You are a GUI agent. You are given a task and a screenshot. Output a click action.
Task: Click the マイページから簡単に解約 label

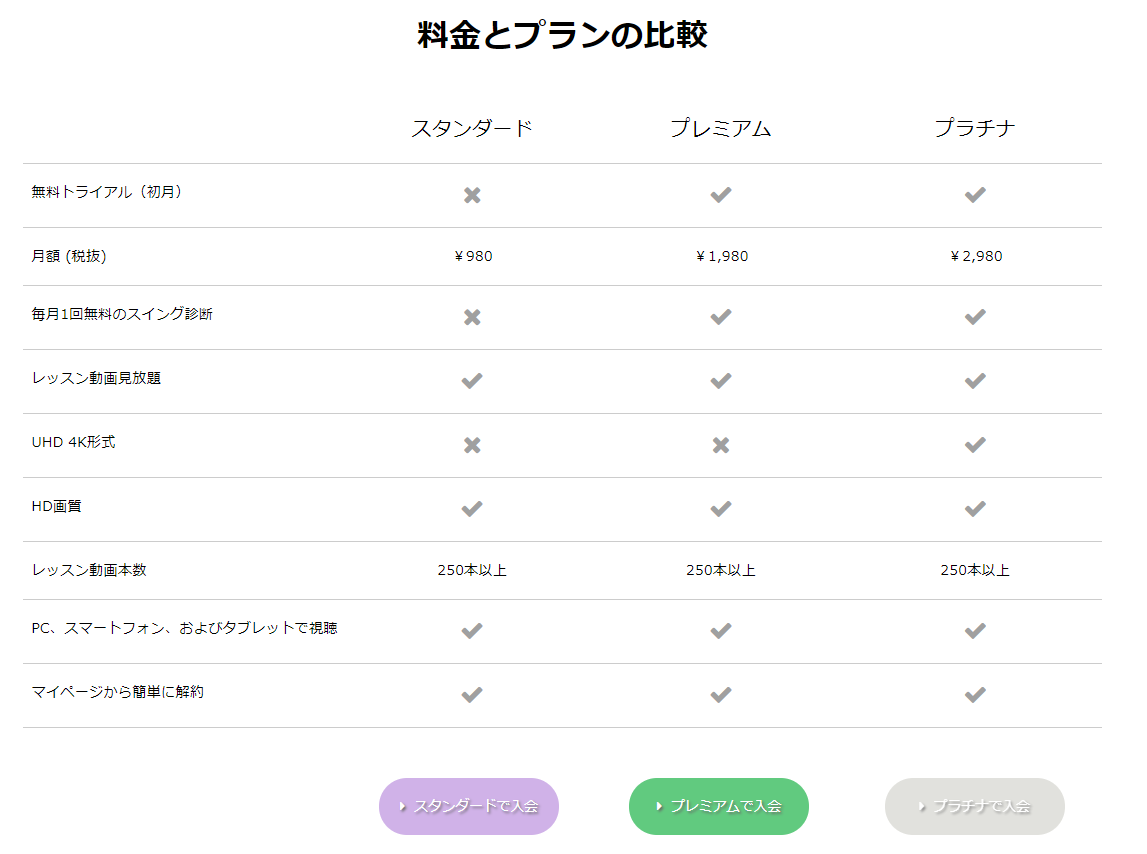(x=117, y=692)
